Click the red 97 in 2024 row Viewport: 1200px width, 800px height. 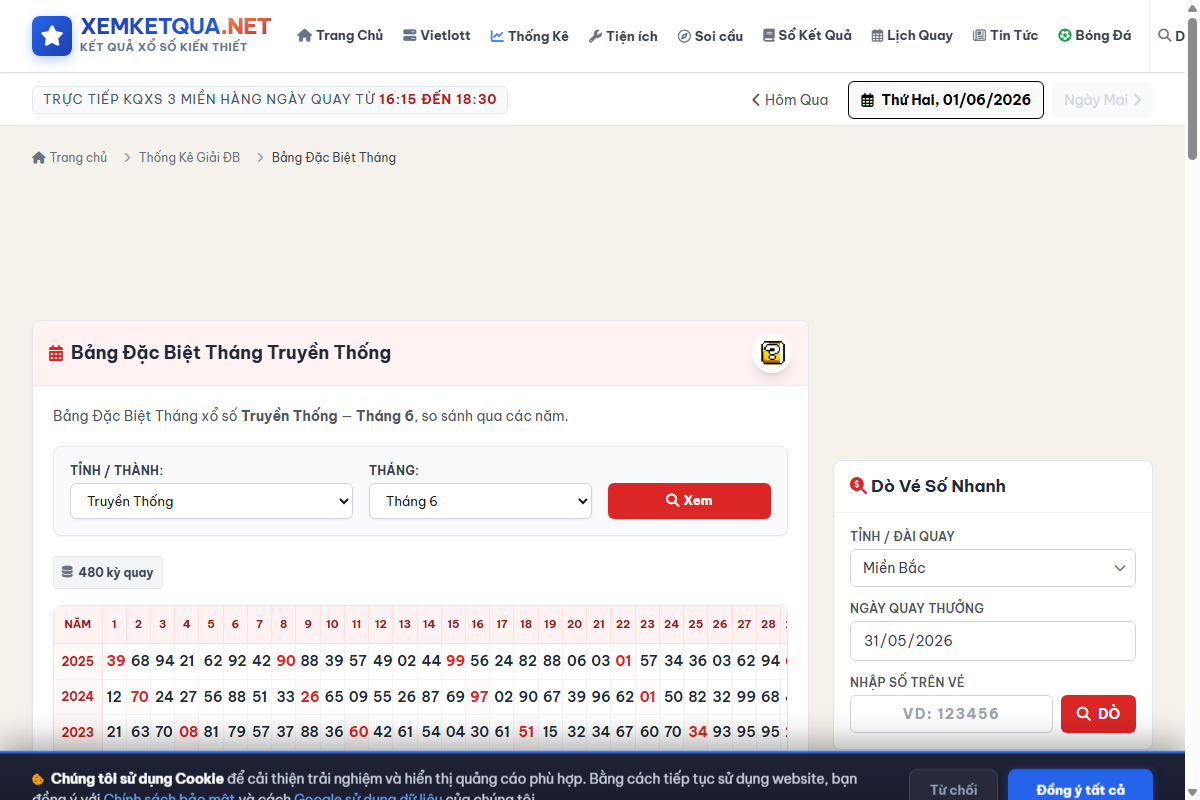click(x=479, y=696)
